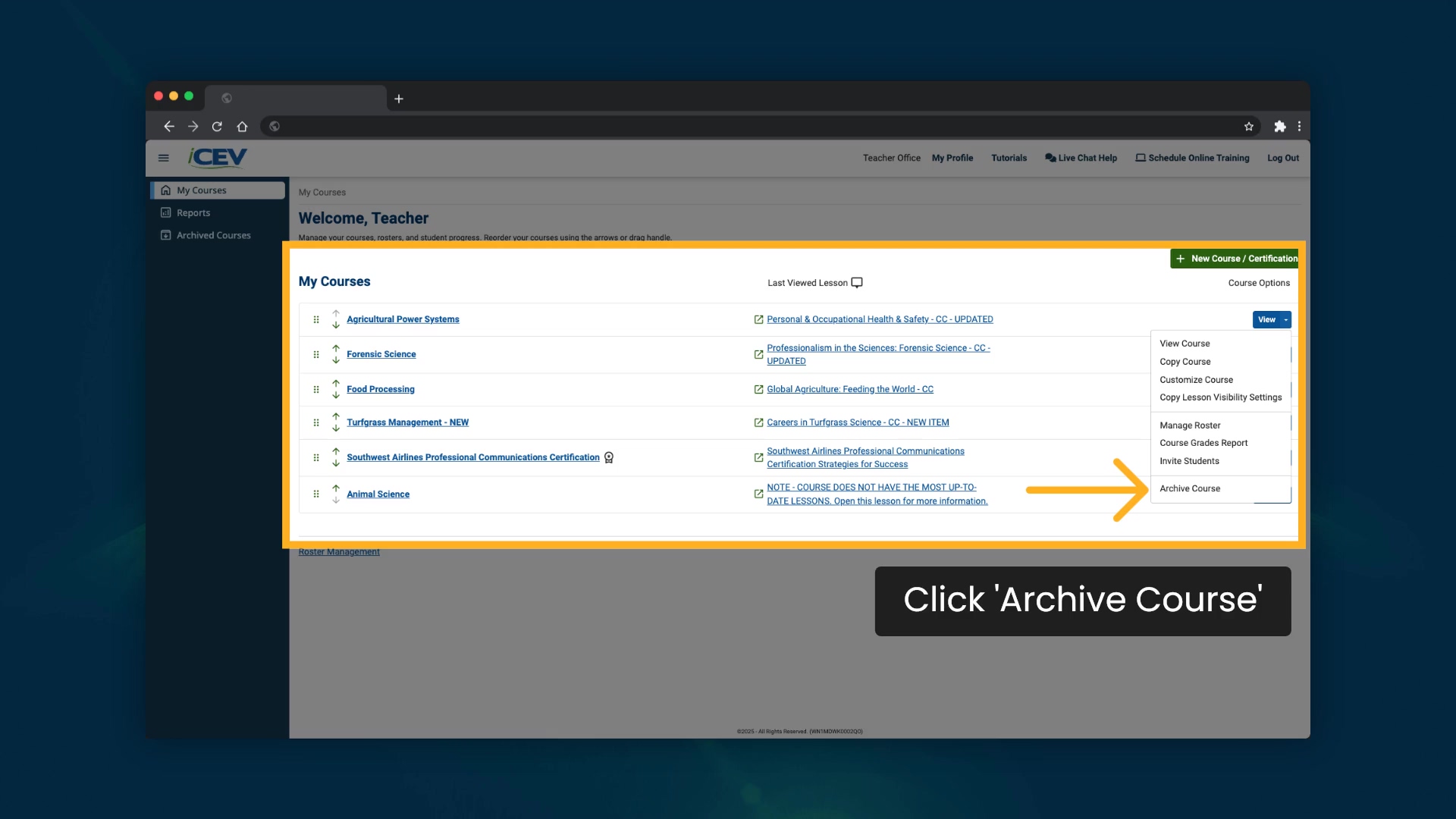The width and height of the screenshot is (1456, 819).
Task: Click the hamburger menu icon beside iCEV logo
Action: coord(163,158)
